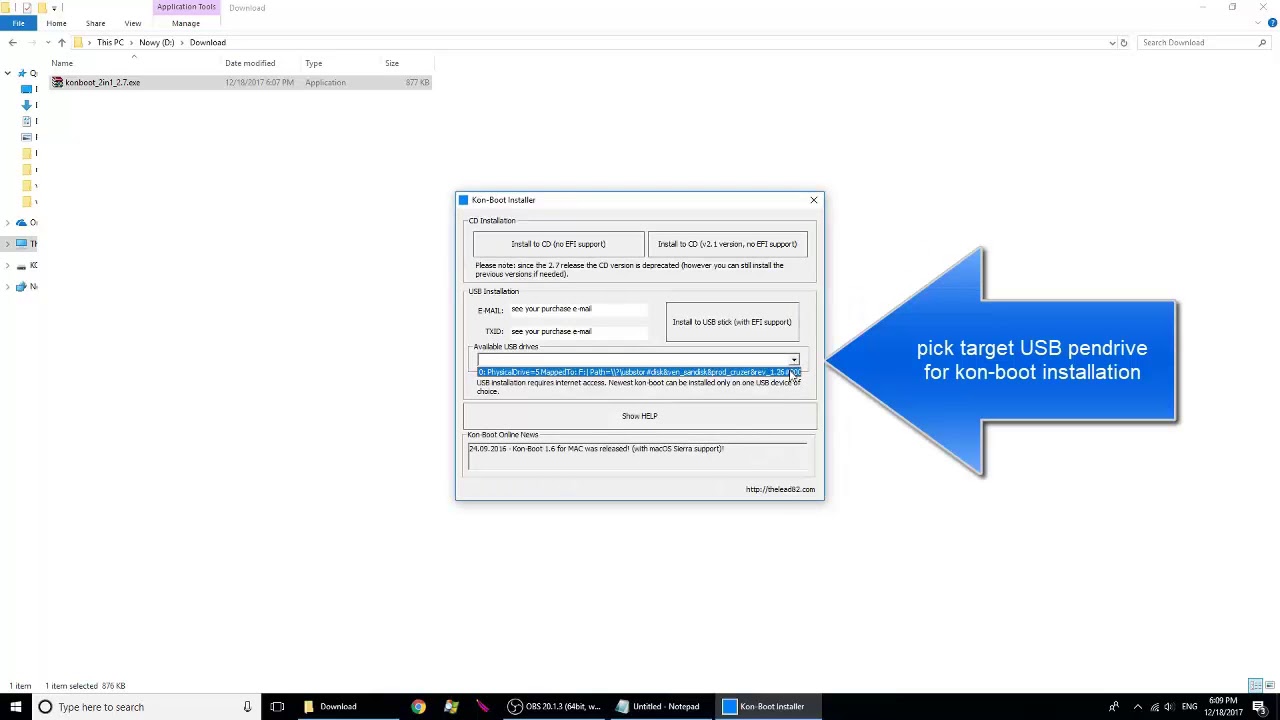Select konboot_2in1_2.7.exe file
Image resolution: width=1280 pixels, height=720 pixels.
[241, 82]
